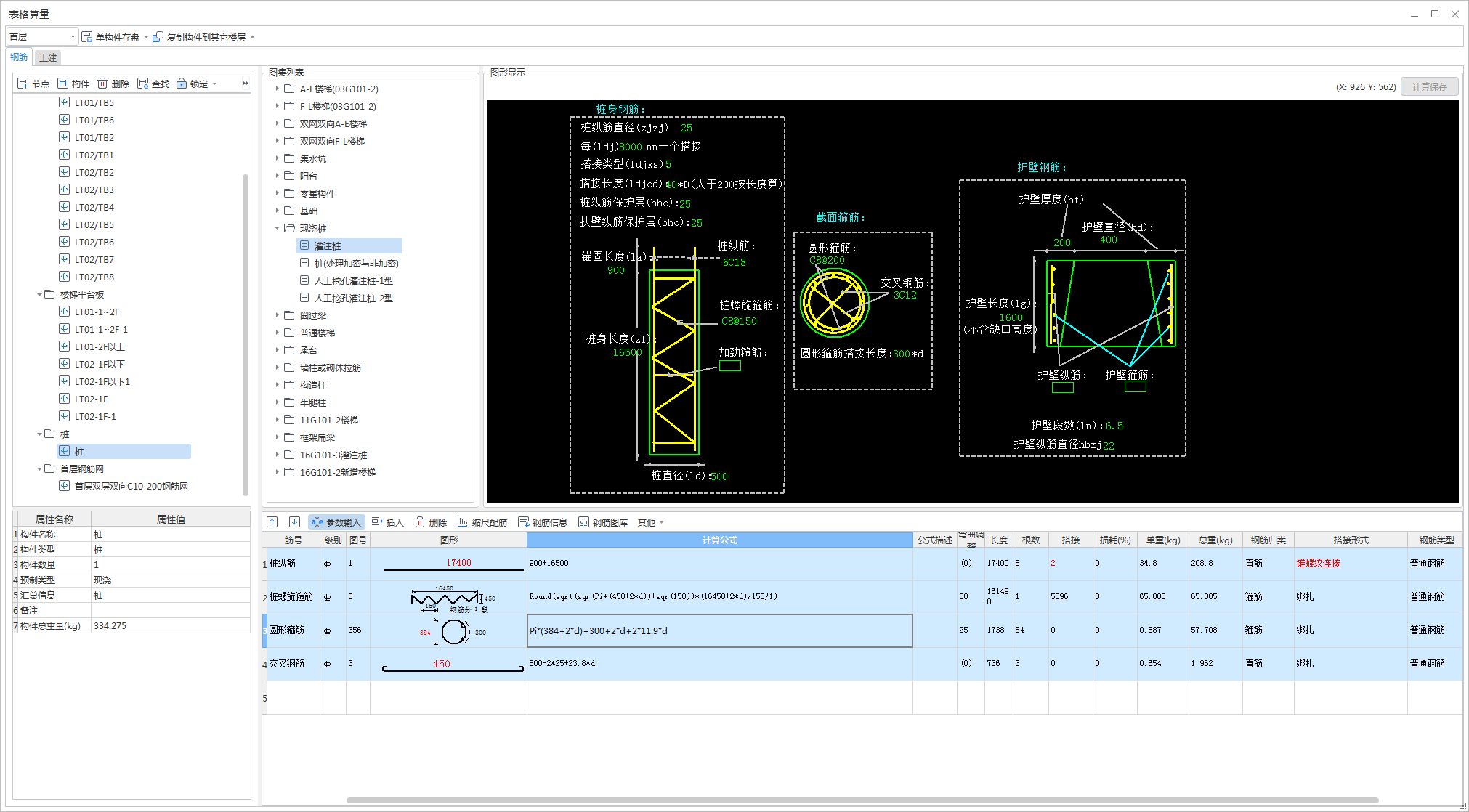
Task: Edit 桩纵筋 value 6C18 in diagram
Action: (734, 262)
